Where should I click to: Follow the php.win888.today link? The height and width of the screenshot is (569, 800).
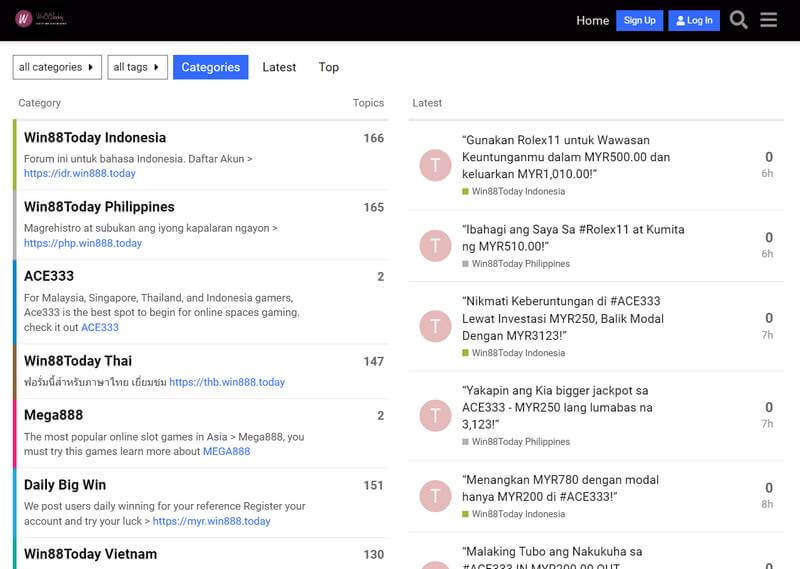pyautogui.click(x=83, y=243)
